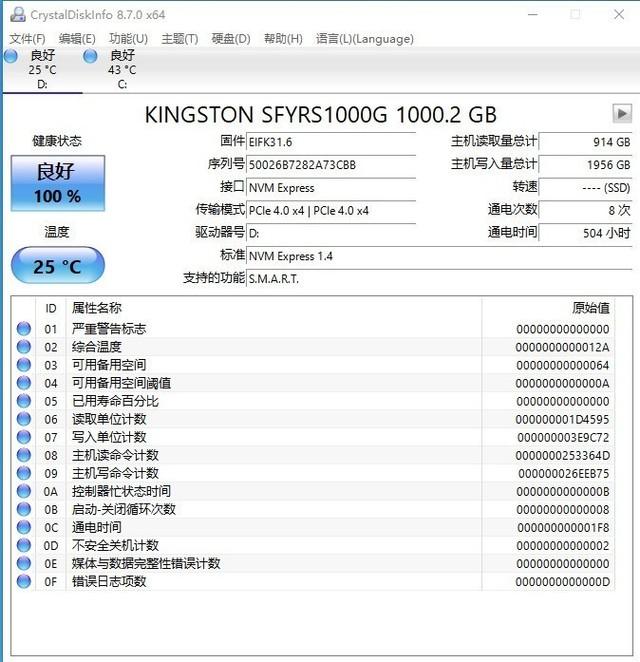Click host reads total value 914 GB

(586, 142)
